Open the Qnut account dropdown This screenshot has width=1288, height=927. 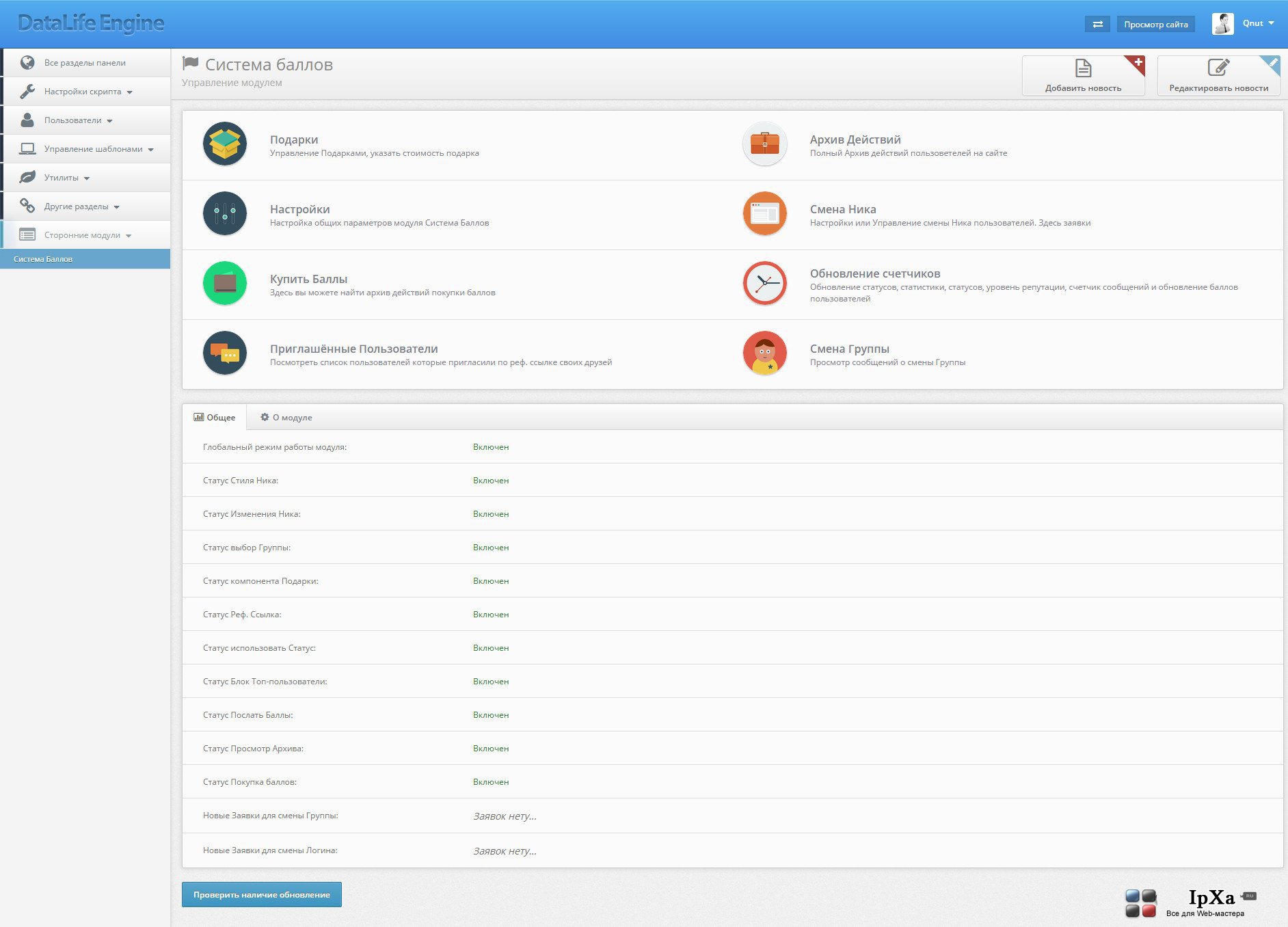(1258, 23)
